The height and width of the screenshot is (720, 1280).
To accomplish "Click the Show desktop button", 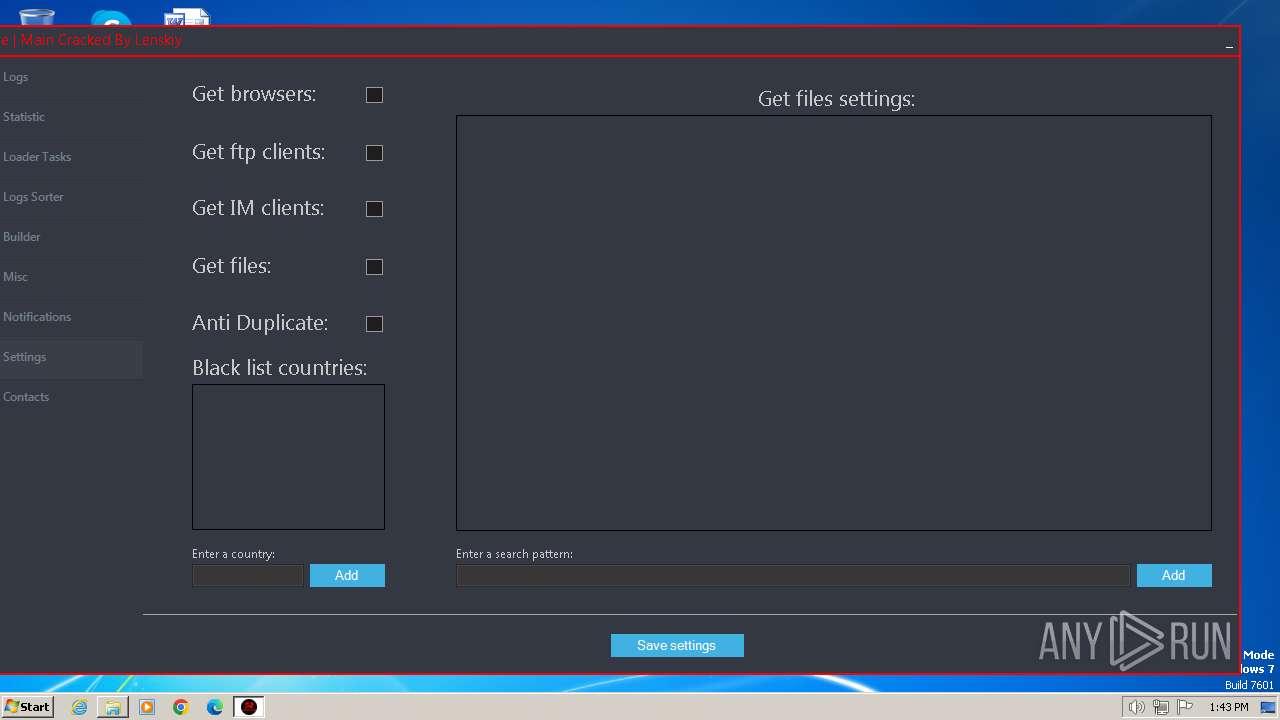I will click(1269, 707).
